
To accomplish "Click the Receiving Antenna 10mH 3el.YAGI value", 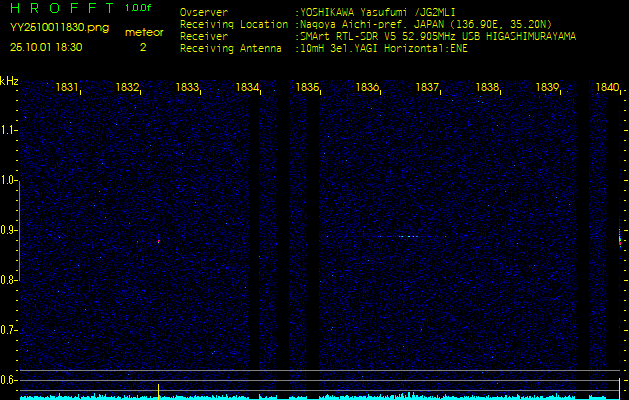I will (x=384, y=49).
